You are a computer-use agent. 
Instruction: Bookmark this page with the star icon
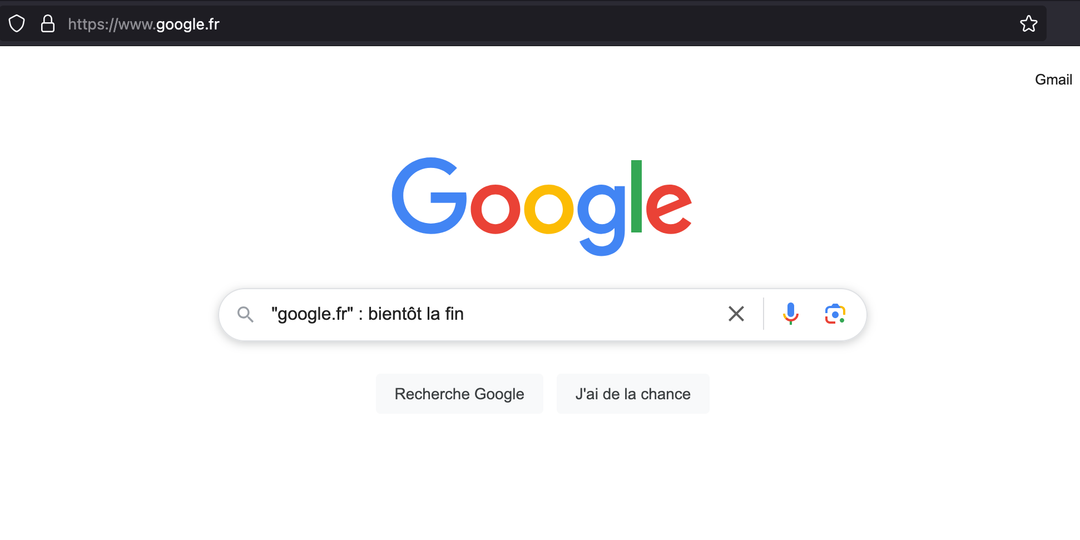click(1028, 24)
